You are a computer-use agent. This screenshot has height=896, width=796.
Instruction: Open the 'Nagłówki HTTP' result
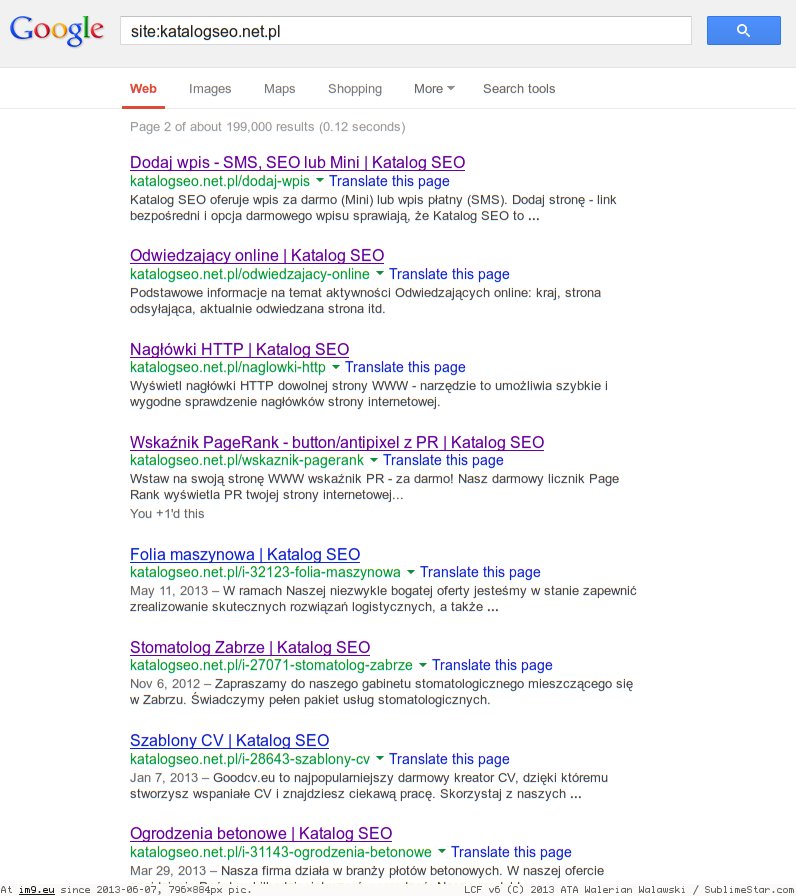point(239,349)
